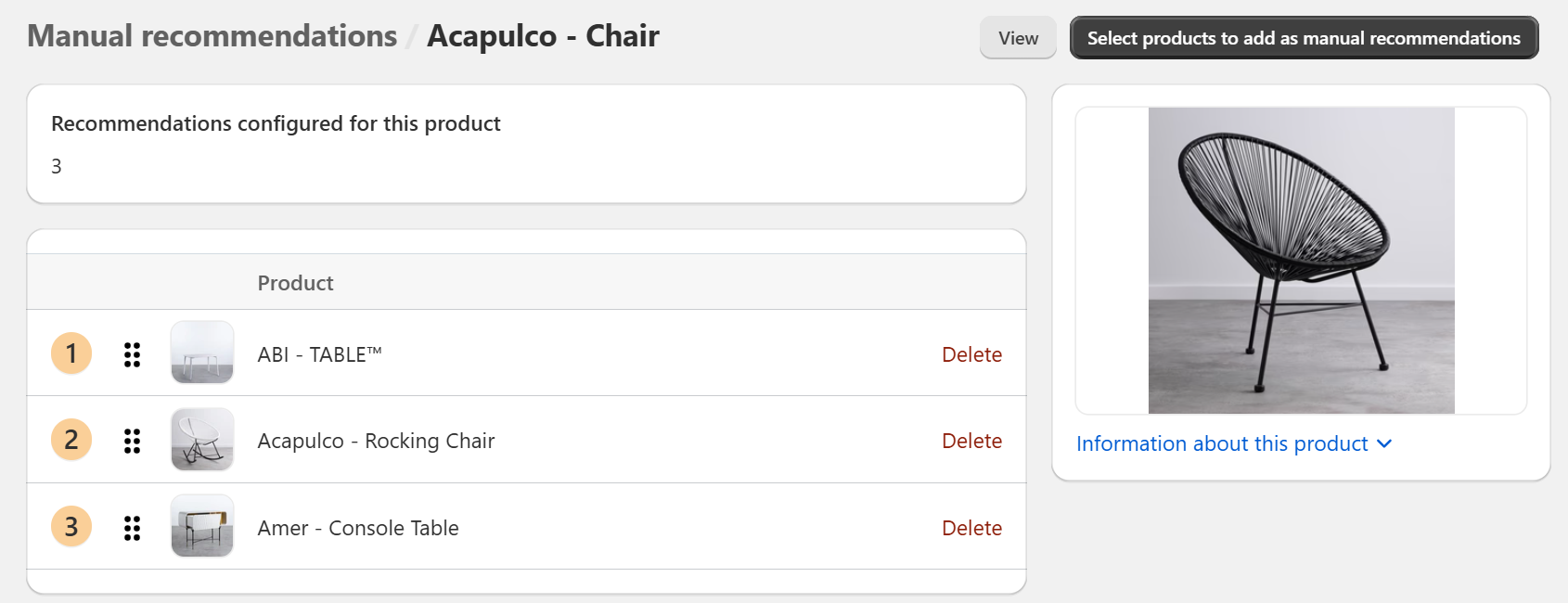Click the number 1 position badge

[71, 353]
